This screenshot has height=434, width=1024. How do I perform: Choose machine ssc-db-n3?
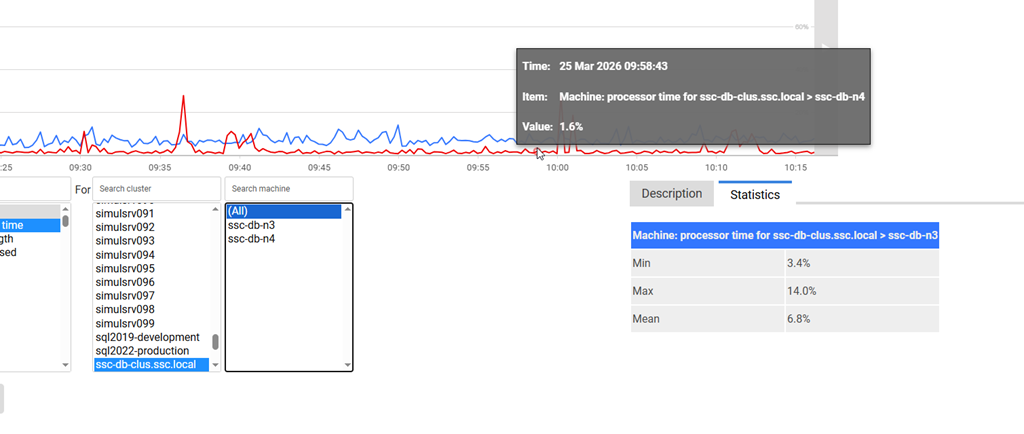coord(251,225)
